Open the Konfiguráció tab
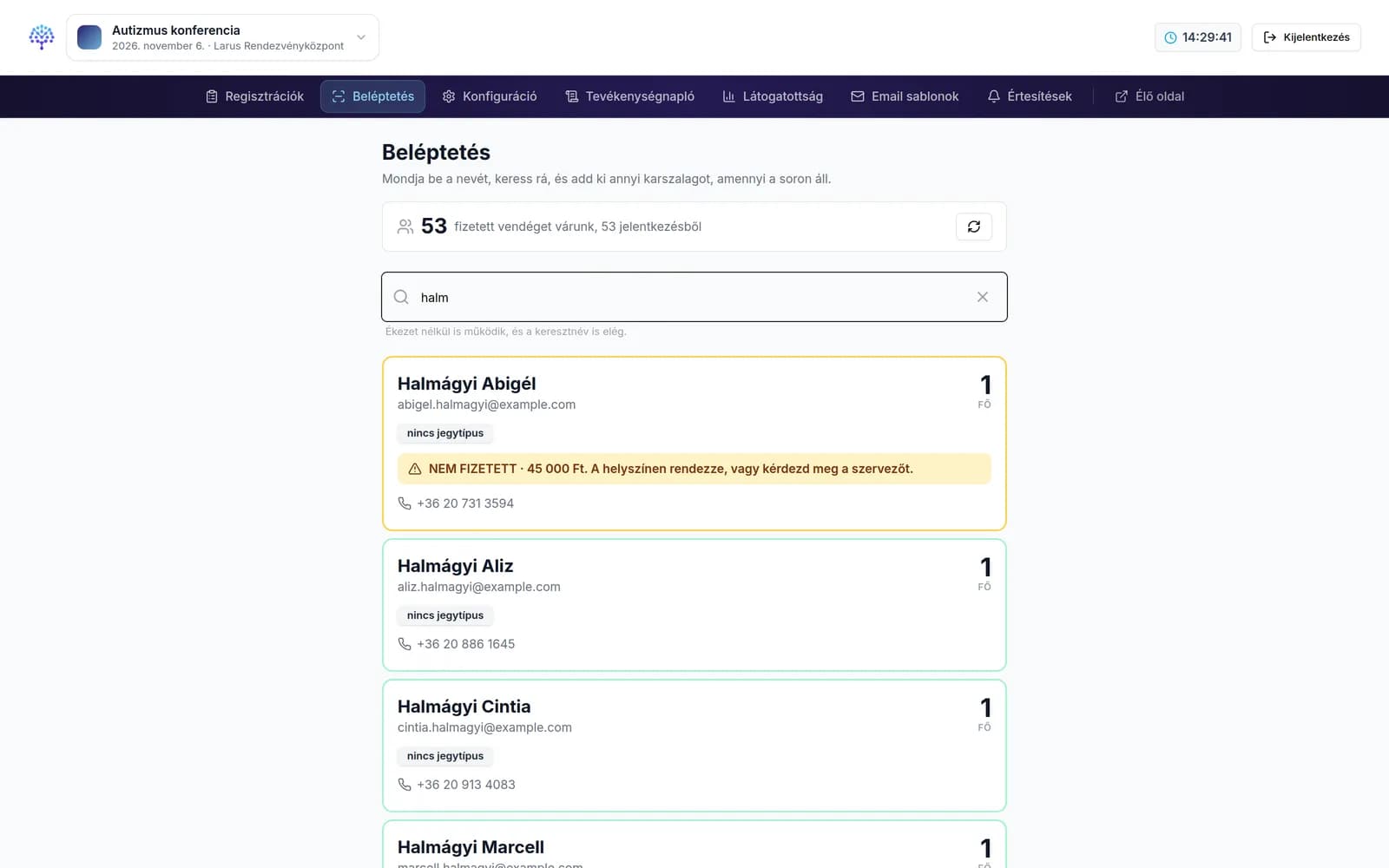This screenshot has height=868, width=1389. [489, 96]
